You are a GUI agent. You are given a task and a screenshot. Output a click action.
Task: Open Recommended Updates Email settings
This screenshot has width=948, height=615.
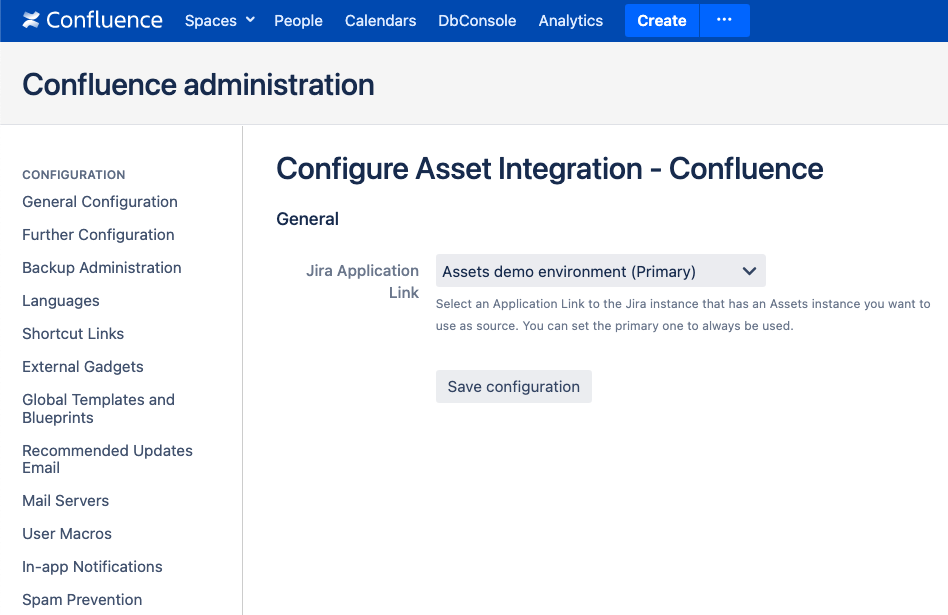click(x=107, y=459)
